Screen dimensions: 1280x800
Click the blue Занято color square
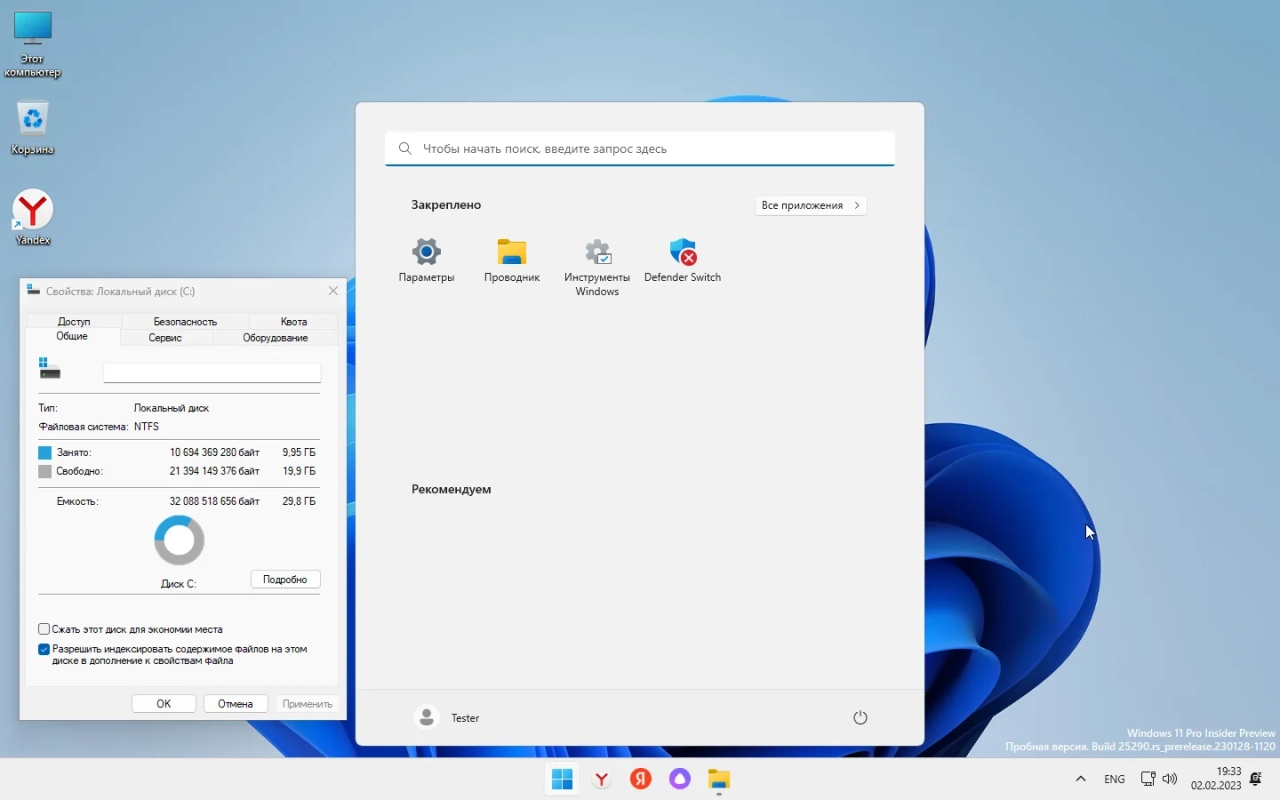(x=44, y=453)
